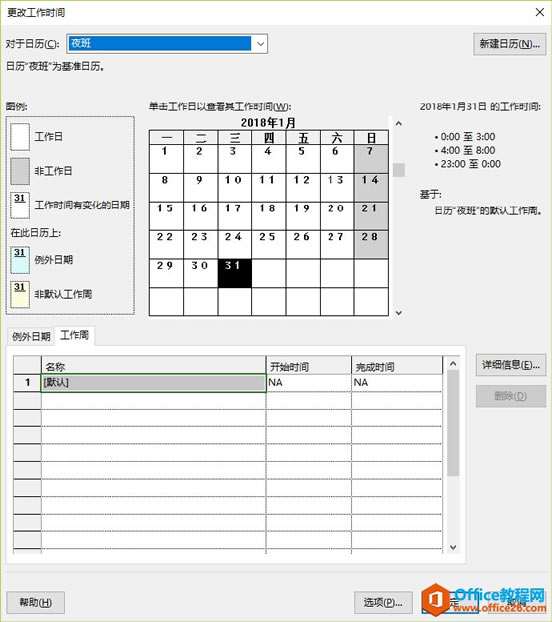Image resolution: width=552 pixels, height=622 pixels.
Task: Open the calendar selection dropdown arrow
Action: click(260, 44)
